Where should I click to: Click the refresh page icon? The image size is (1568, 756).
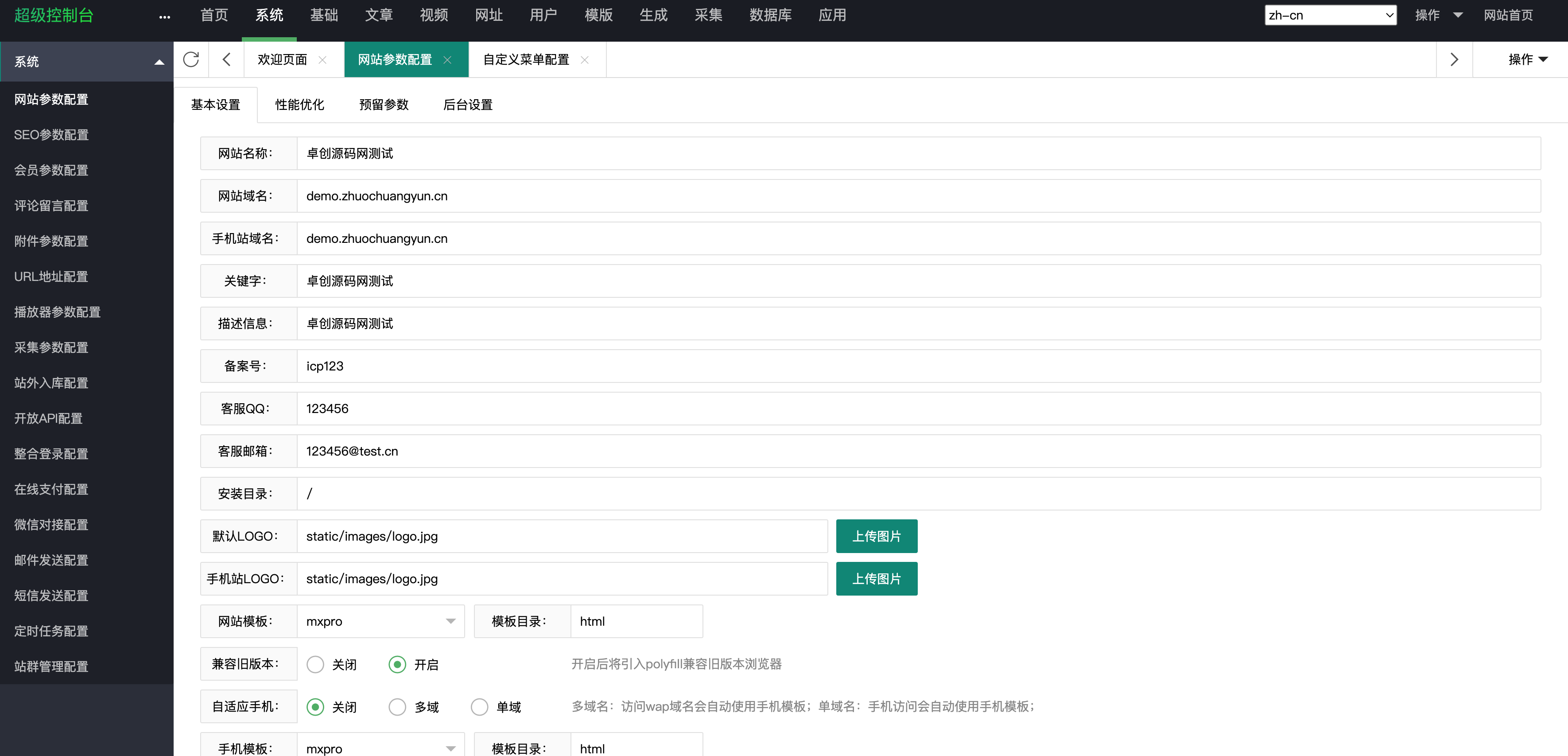[x=191, y=59]
